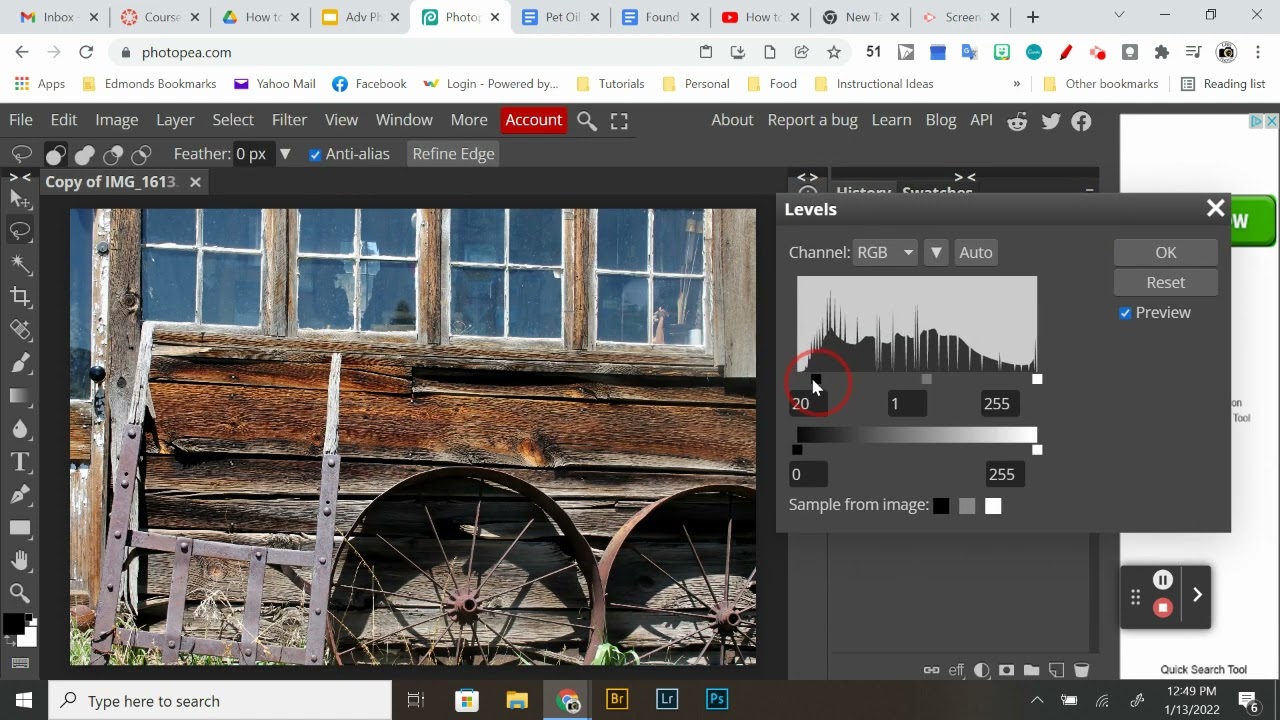Open Photopea Reddit page icon
The image size is (1280, 720).
(1017, 121)
